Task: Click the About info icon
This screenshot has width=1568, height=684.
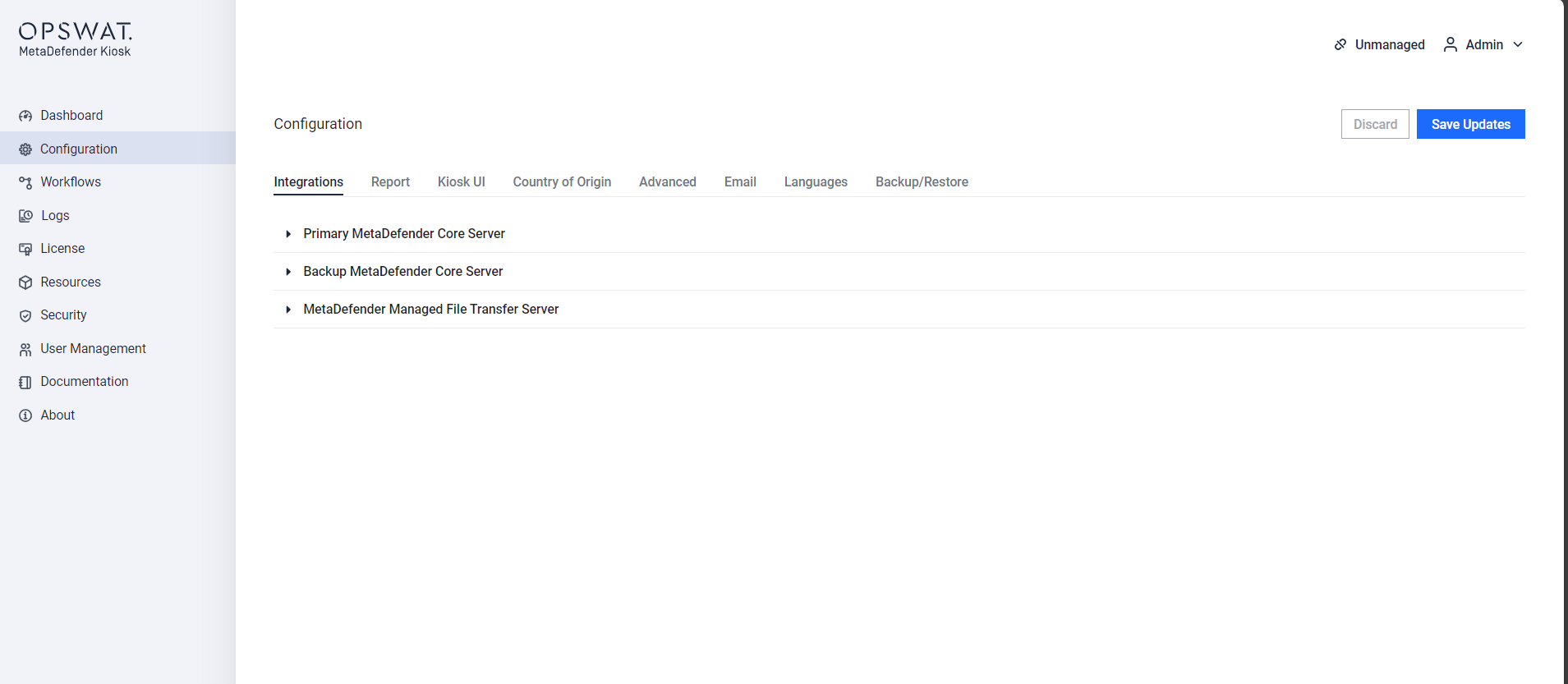Action: (25, 415)
